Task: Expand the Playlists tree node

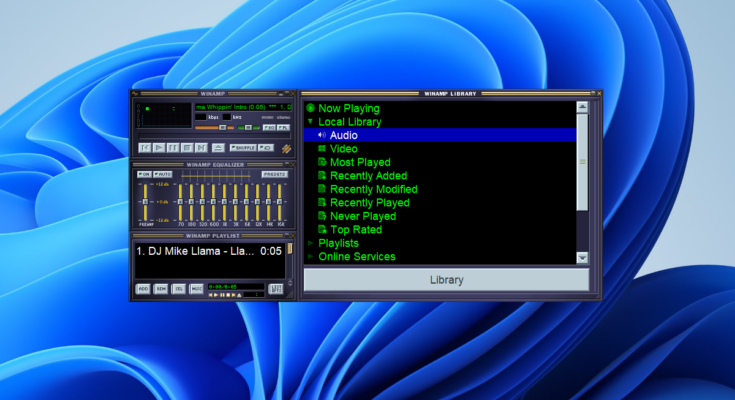Action: (x=311, y=243)
